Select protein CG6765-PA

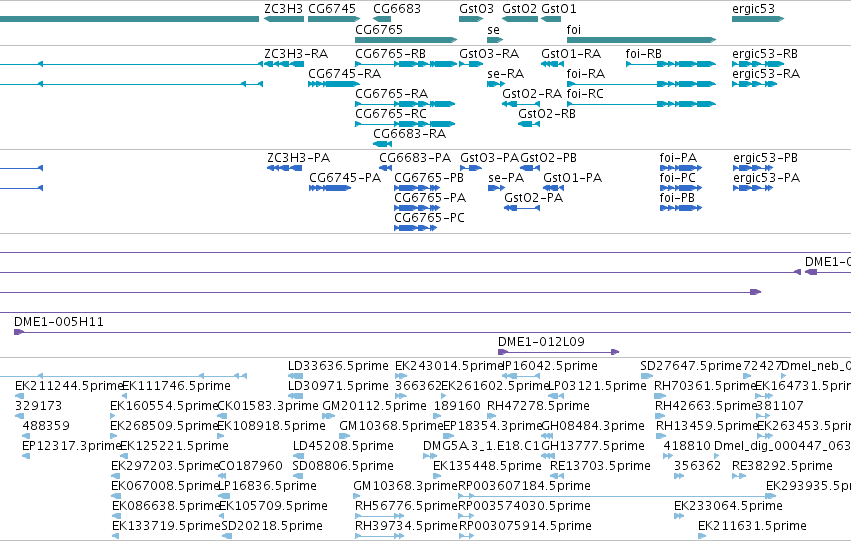(x=430, y=198)
